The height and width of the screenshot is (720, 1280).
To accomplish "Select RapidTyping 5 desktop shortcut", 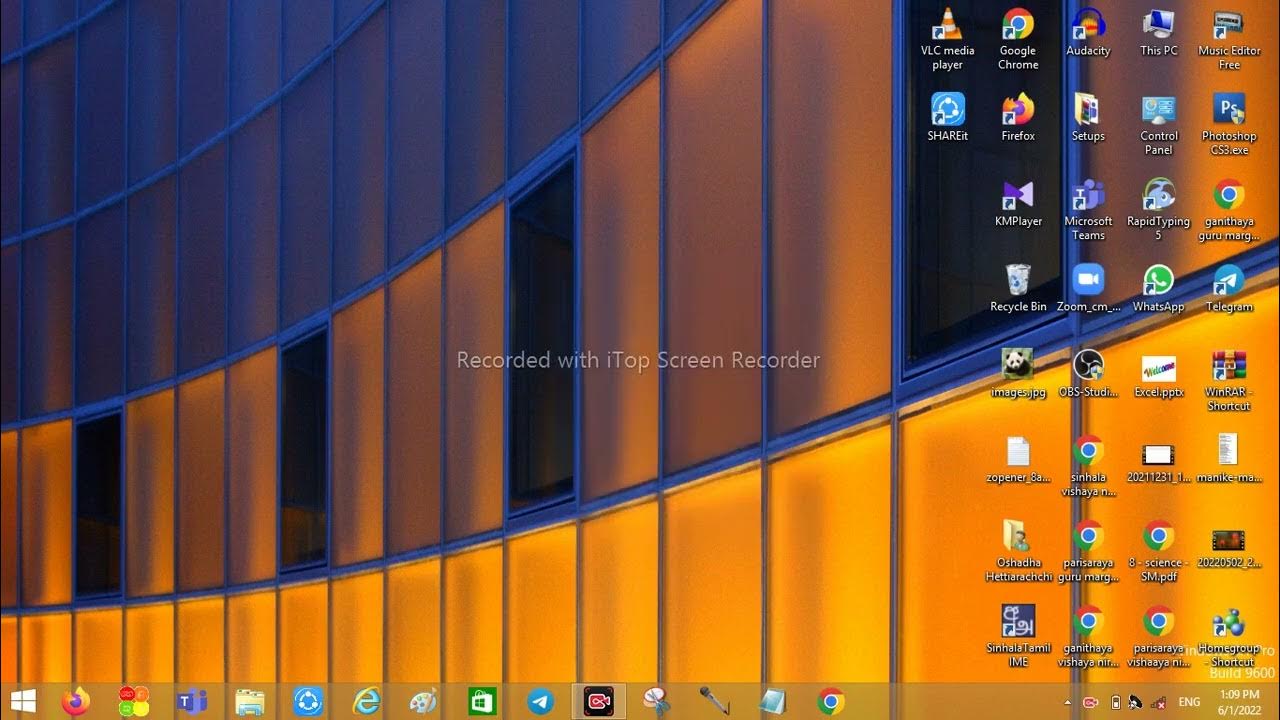I will point(1158,210).
